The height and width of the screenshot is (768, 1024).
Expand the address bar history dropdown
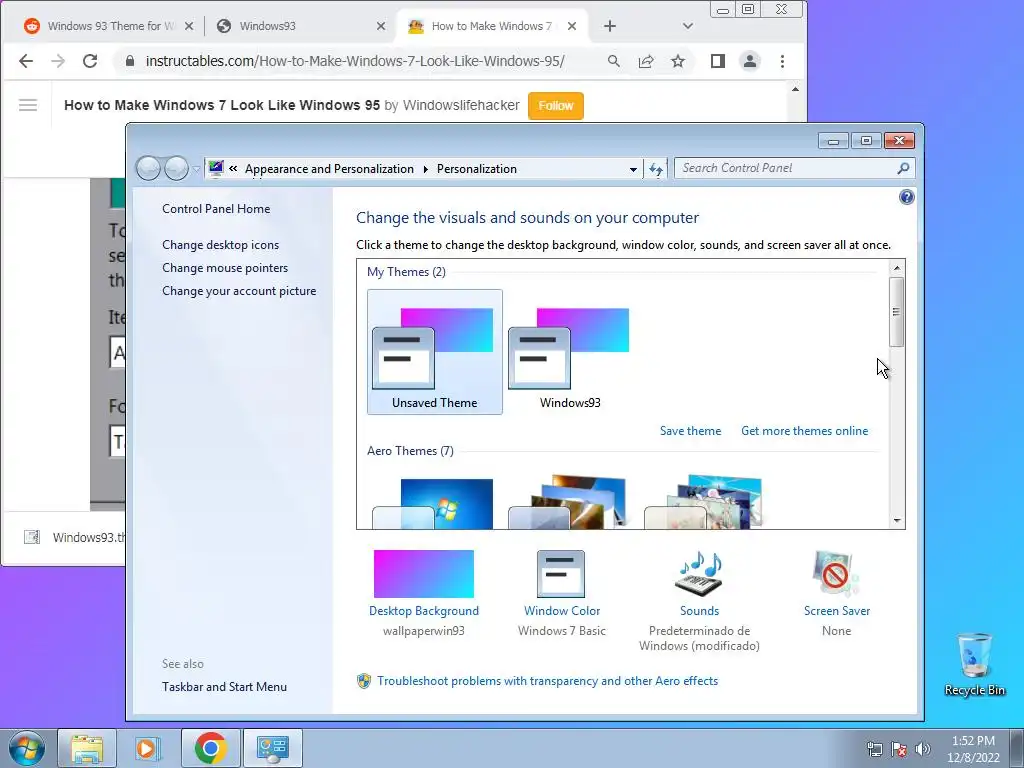633,169
